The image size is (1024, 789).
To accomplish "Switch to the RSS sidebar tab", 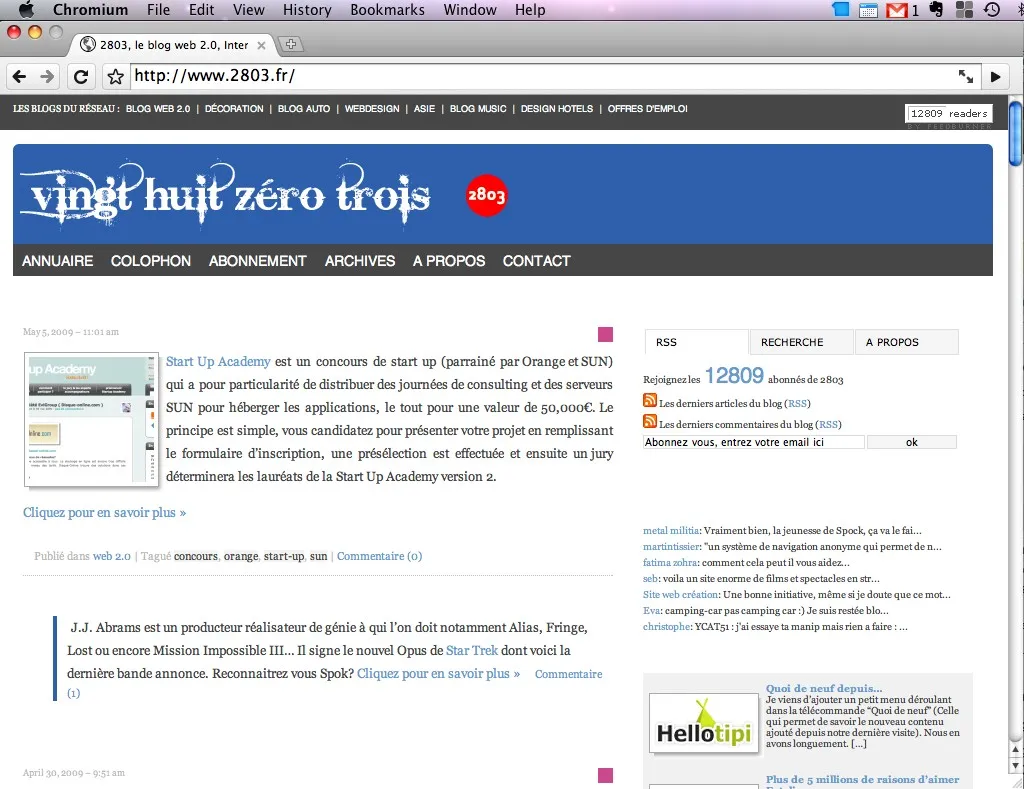I will [x=696, y=342].
